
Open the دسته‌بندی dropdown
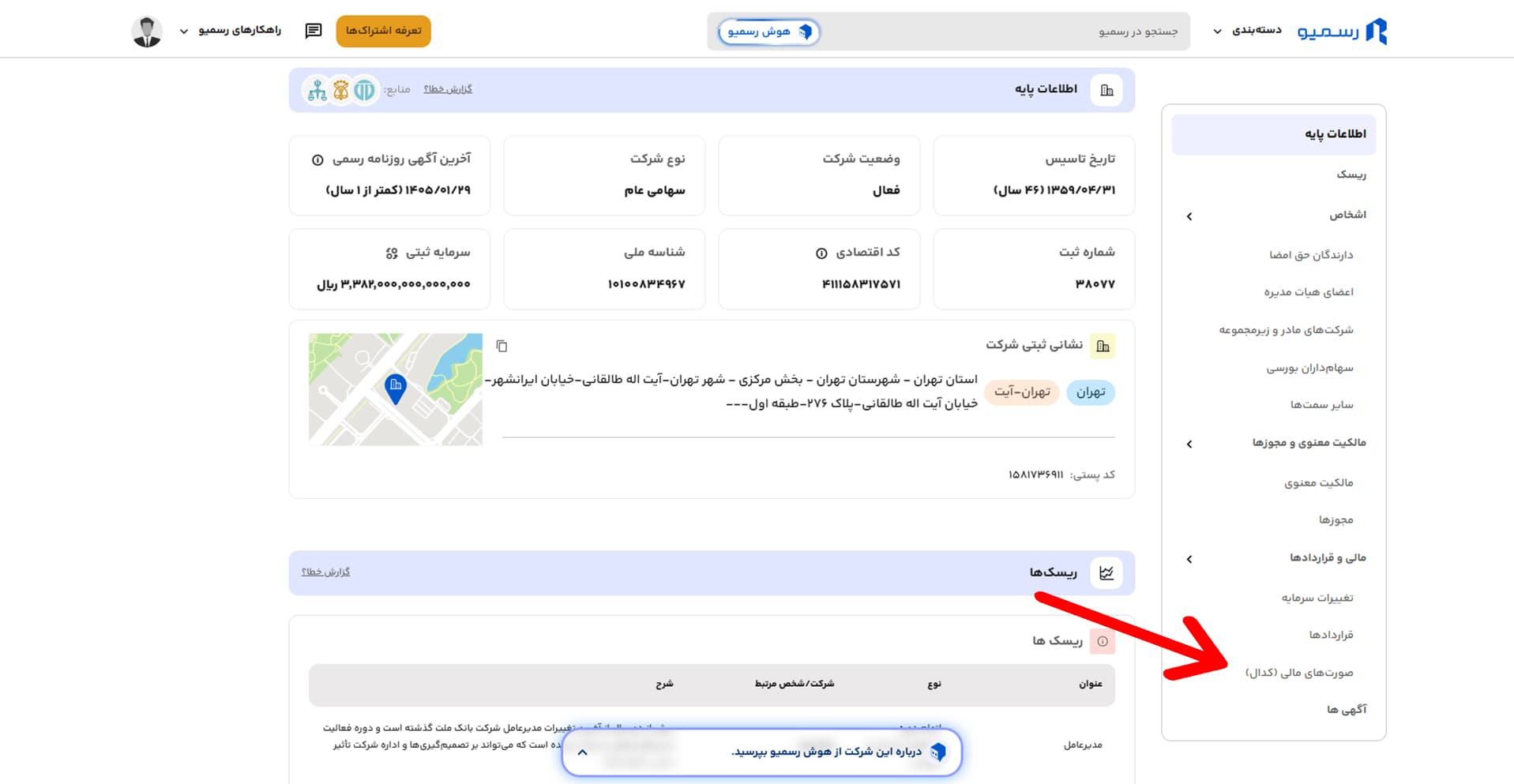pyautogui.click(x=1247, y=31)
